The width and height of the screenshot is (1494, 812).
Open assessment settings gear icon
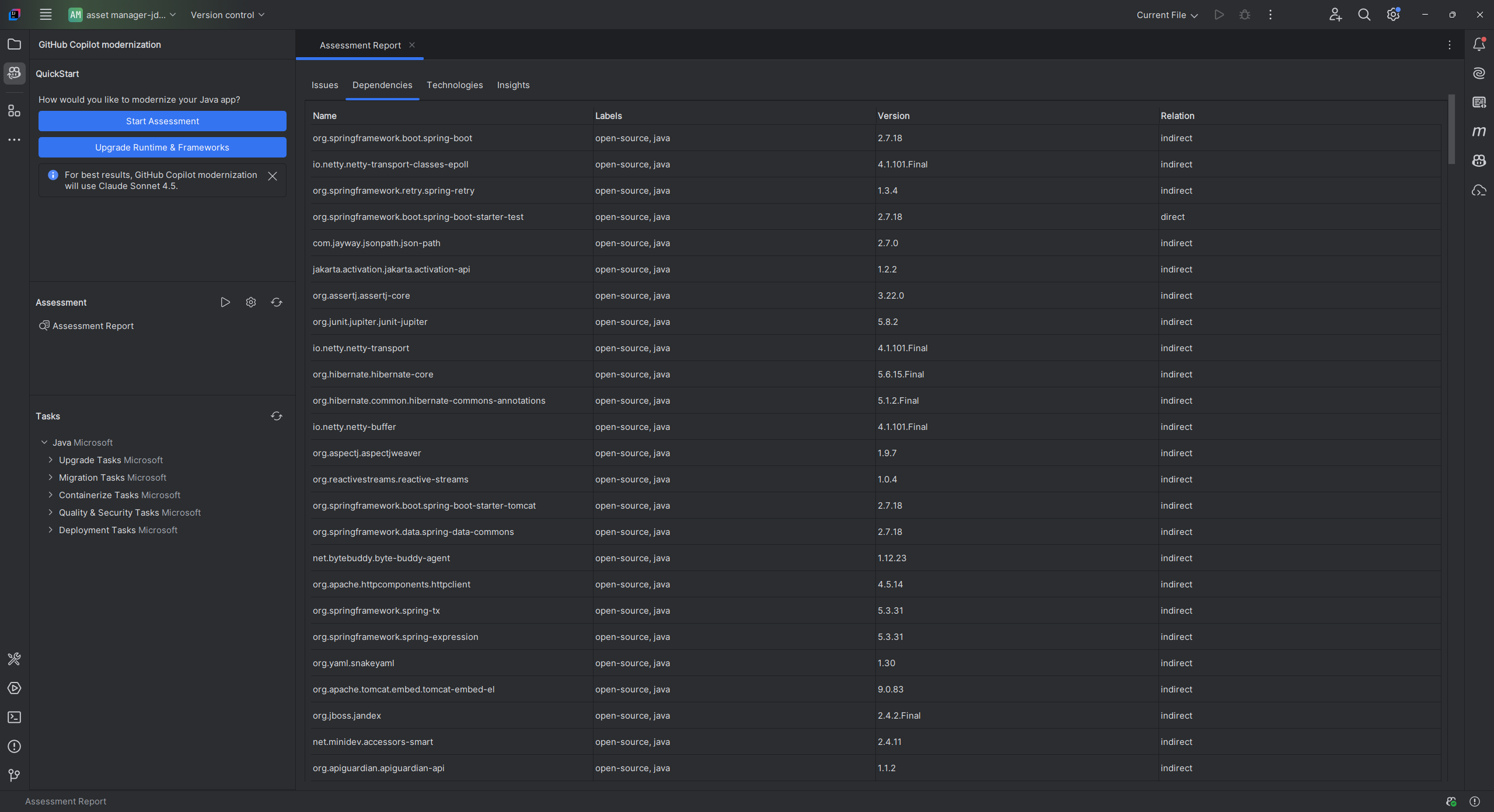[x=250, y=302]
